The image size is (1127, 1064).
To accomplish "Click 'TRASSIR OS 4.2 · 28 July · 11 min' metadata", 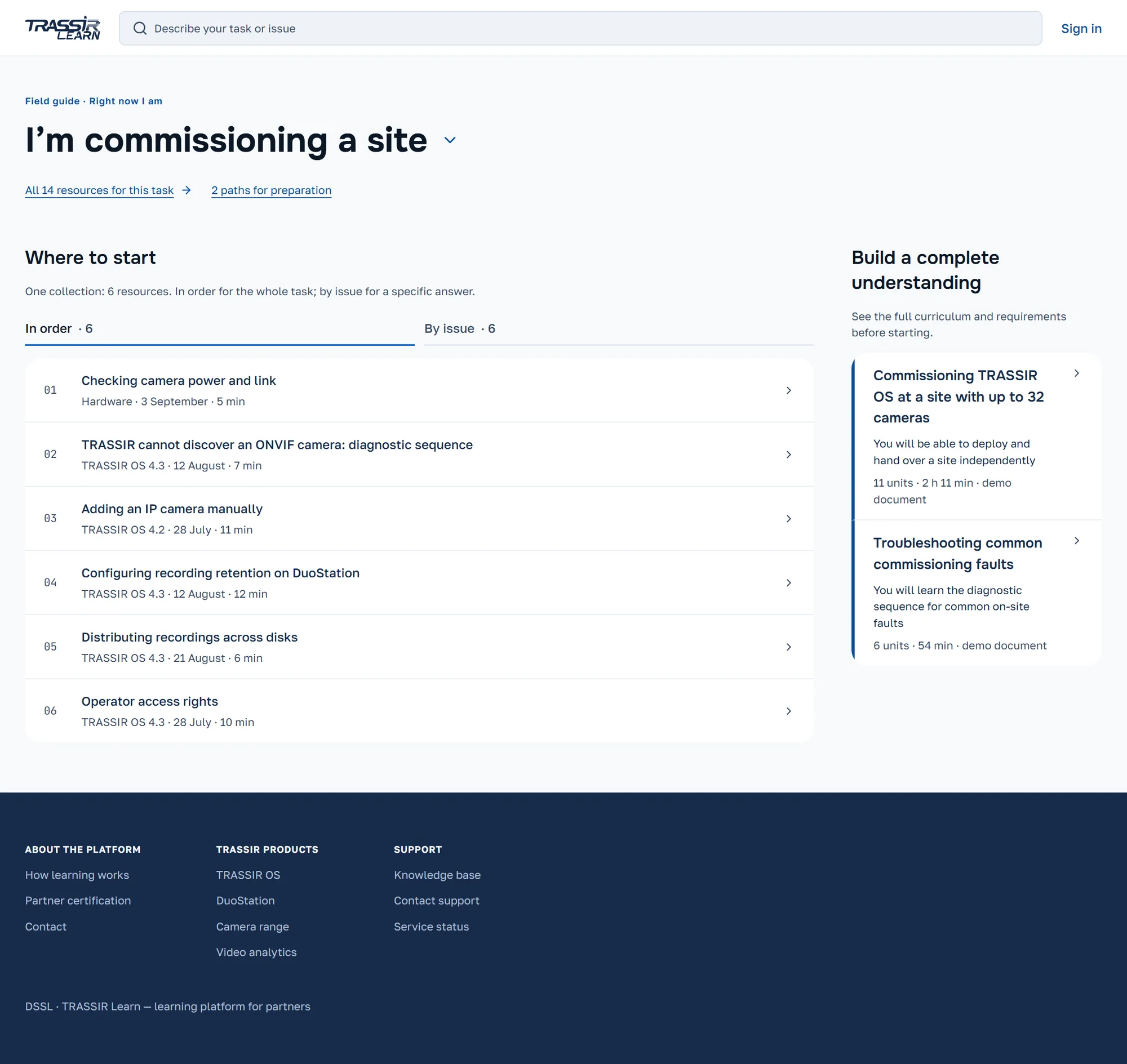I will point(167,529).
